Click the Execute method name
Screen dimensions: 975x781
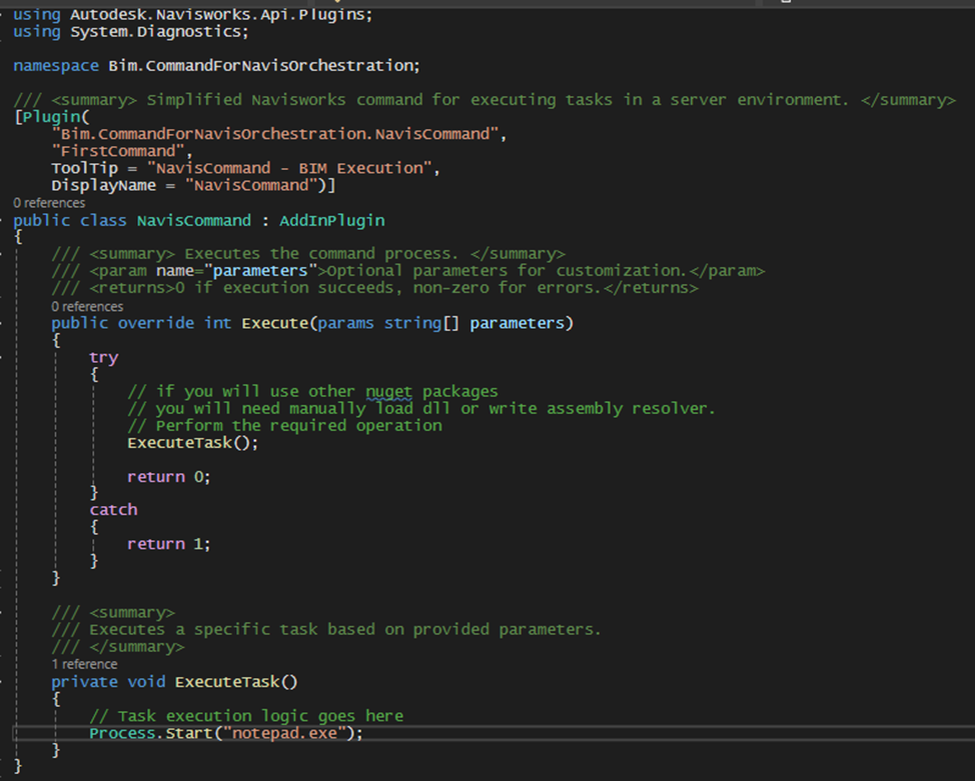[275, 323]
